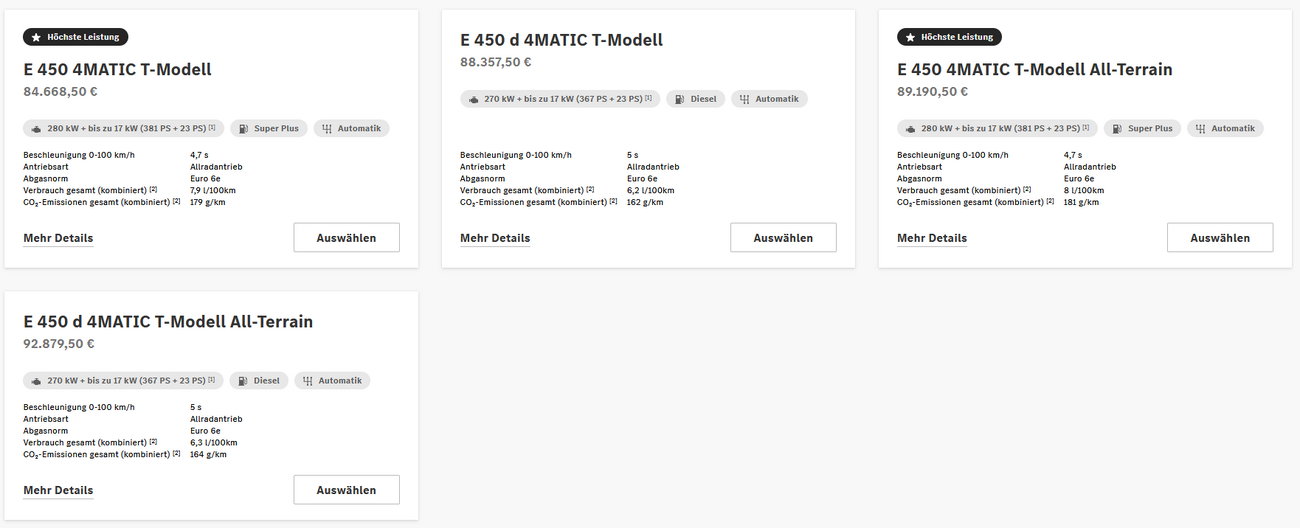This screenshot has width=1300, height=528.
Task: Click gearbox icon on E 450 d 4MATIC T-Modell All-Terrain Automatik chip
Action: tap(306, 381)
